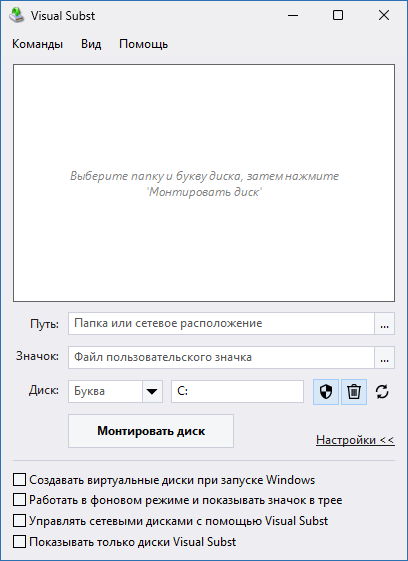Click the trash bin delete icon

pos(354,392)
